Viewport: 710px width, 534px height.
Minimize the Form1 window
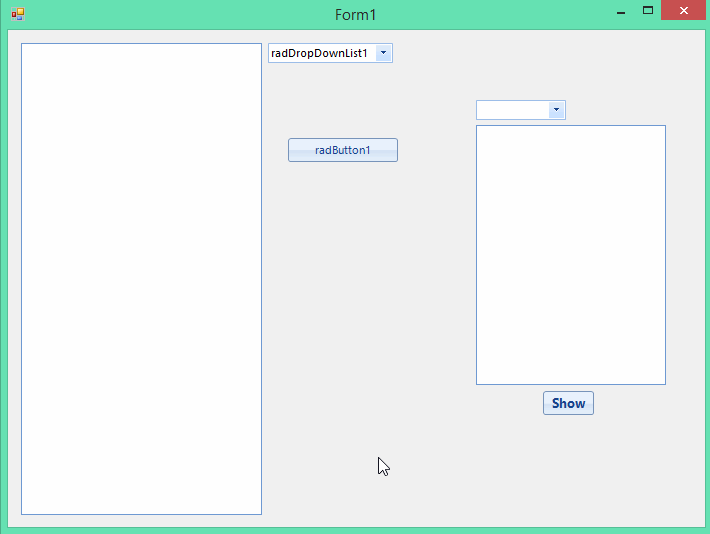[621, 13]
